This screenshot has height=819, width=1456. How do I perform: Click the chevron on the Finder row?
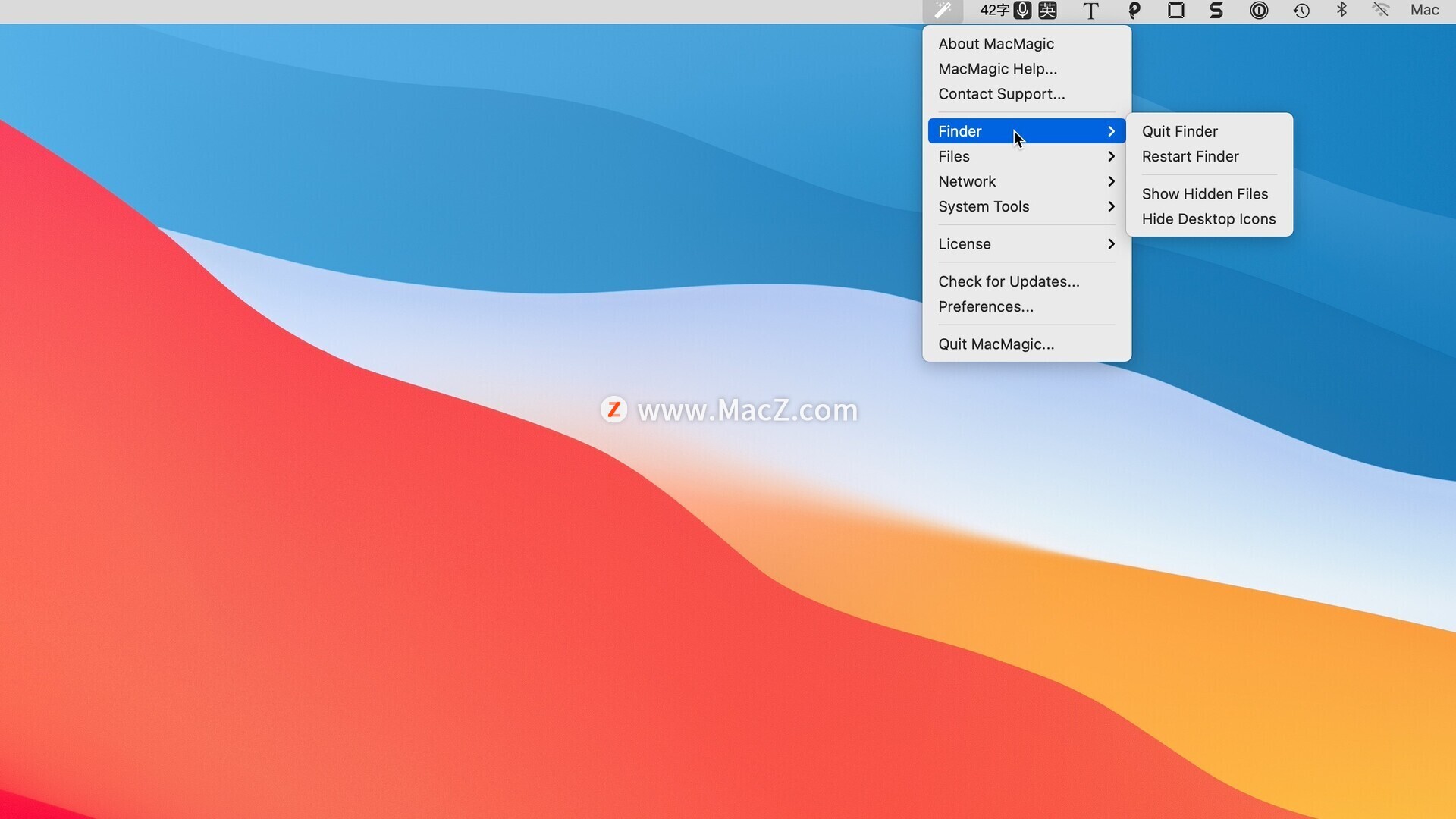pyautogui.click(x=1111, y=131)
